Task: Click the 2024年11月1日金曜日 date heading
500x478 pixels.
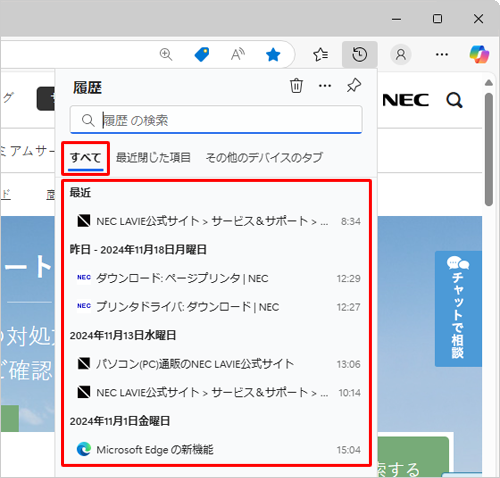Action: 120,421
